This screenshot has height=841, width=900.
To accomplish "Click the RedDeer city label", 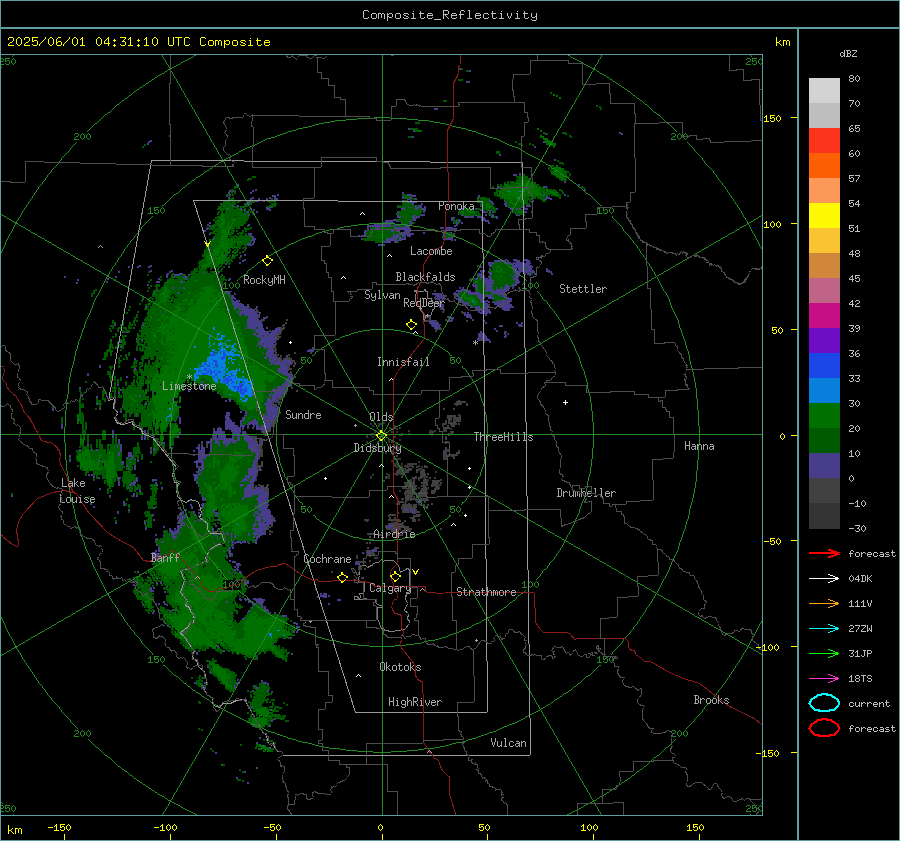I will click(x=424, y=303).
